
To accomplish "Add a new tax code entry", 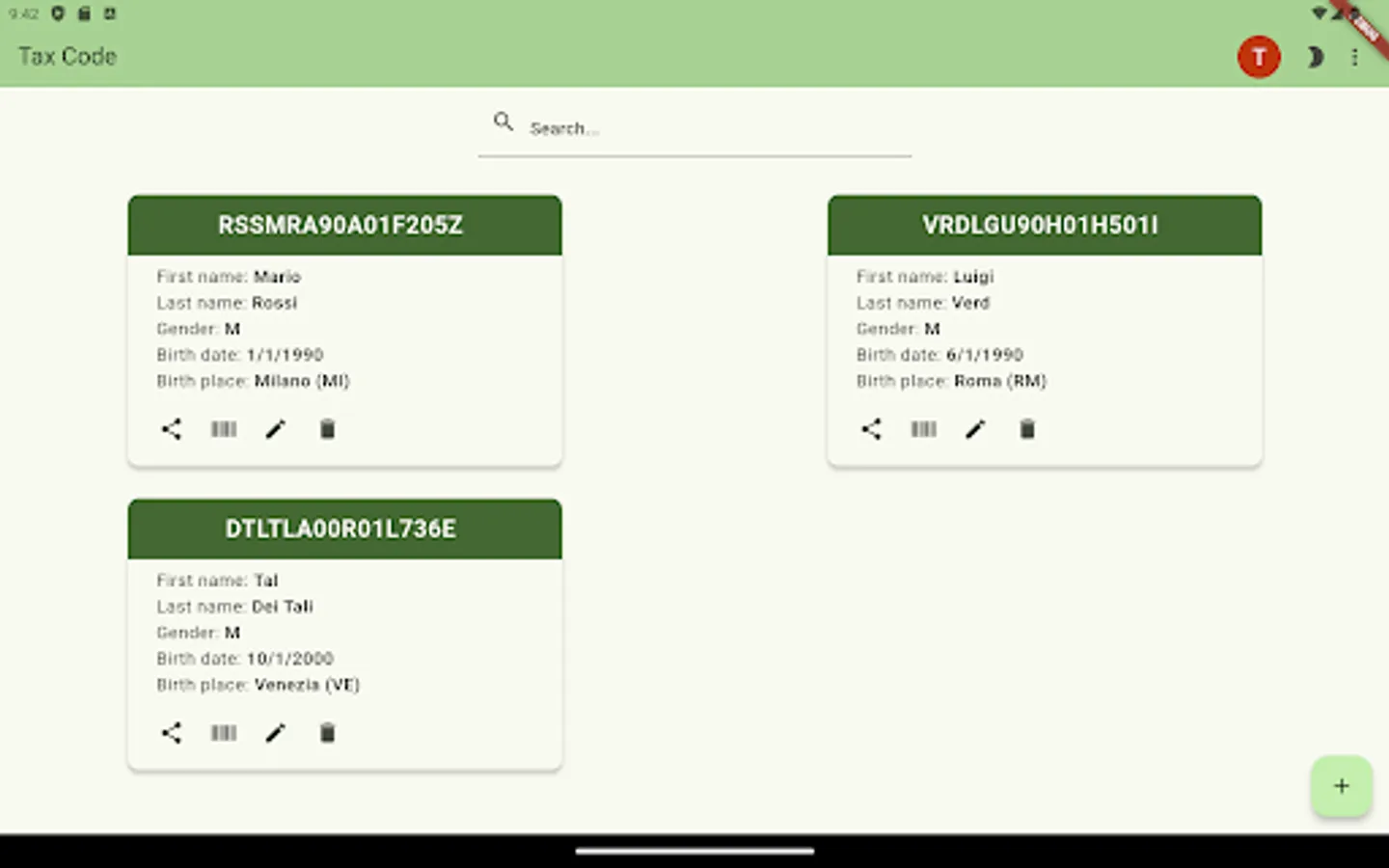I will point(1341,785).
